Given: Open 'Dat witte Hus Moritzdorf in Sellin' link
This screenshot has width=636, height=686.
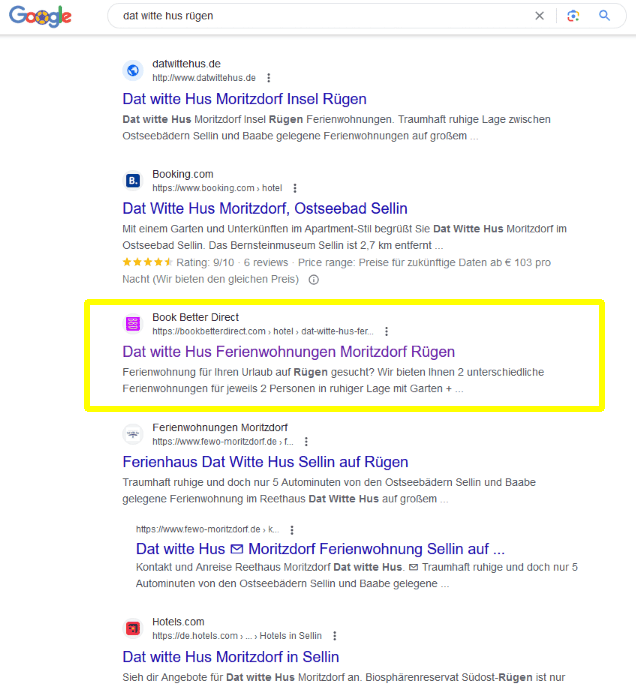Looking at the screenshot, I should pyautogui.click(x=230, y=657).
